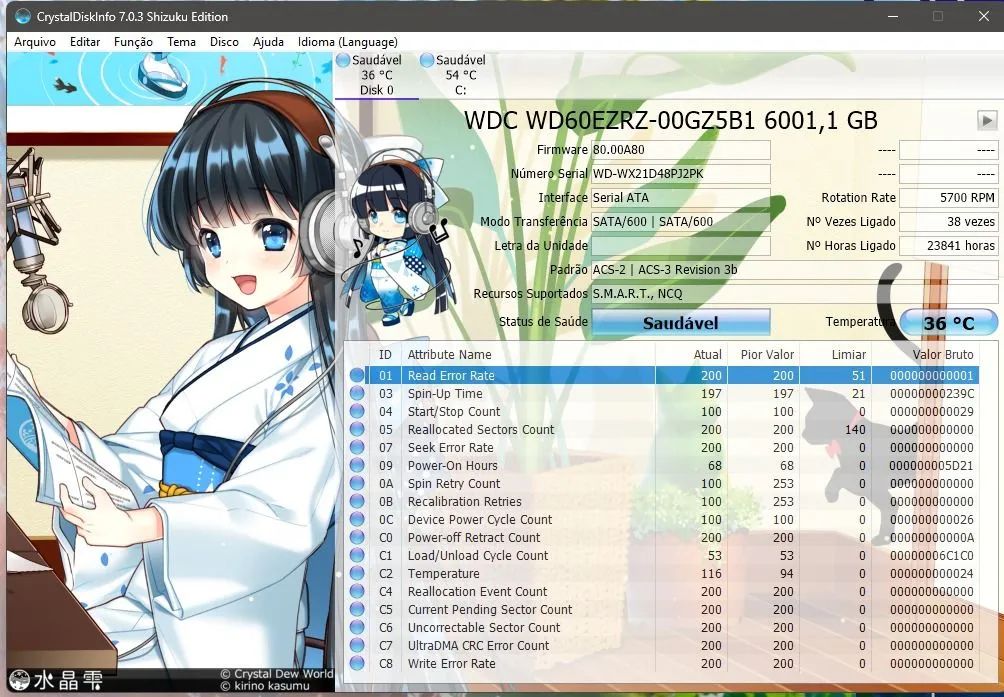The image size is (1004, 697).
Task: Click the CrystalDiskInfo title bar app icon
Action: click(22, 16)
